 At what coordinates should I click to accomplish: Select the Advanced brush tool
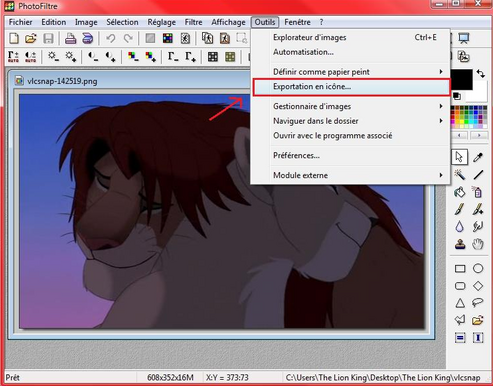coord(478,210)
